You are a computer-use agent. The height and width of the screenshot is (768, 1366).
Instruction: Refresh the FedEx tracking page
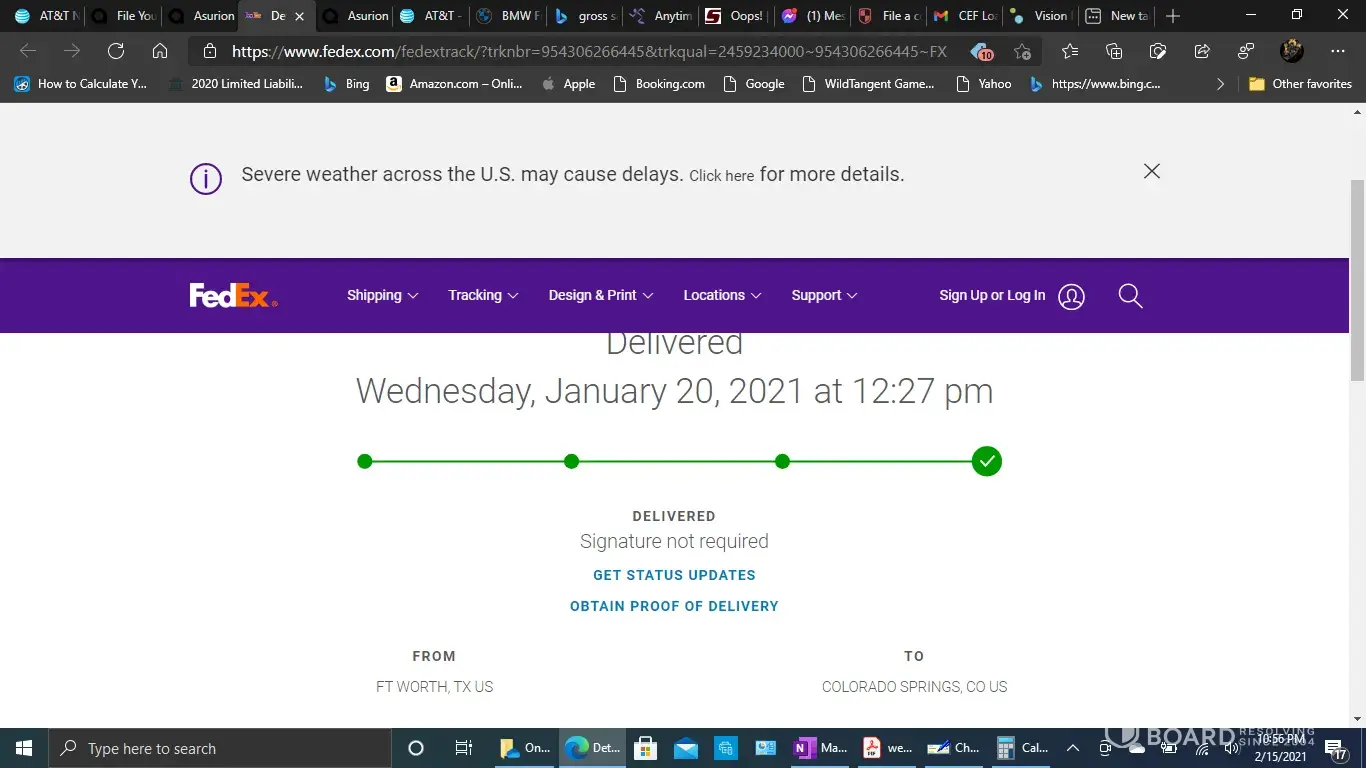116,51
